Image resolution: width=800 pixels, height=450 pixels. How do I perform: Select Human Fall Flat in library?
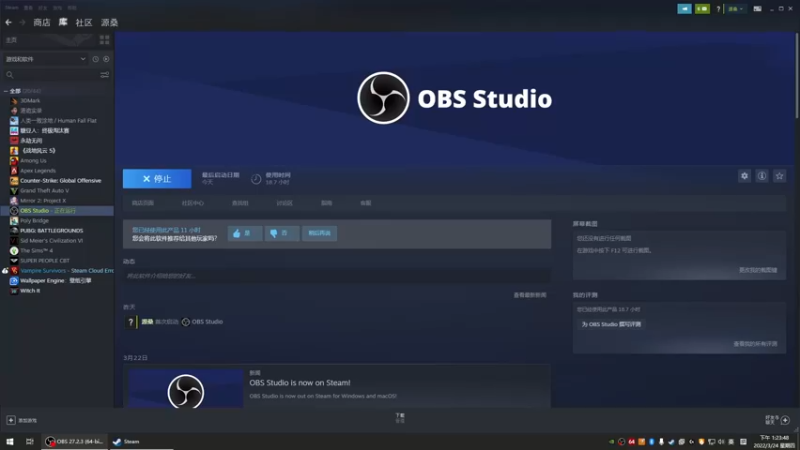pyautogui.click(x=57, y=120)
